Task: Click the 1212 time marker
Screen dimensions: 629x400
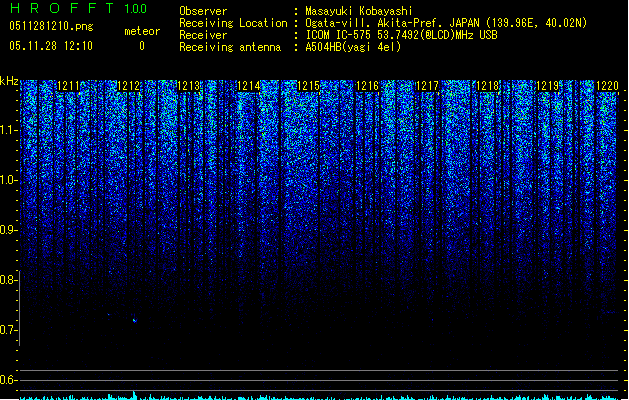Action: click(128, 86)
